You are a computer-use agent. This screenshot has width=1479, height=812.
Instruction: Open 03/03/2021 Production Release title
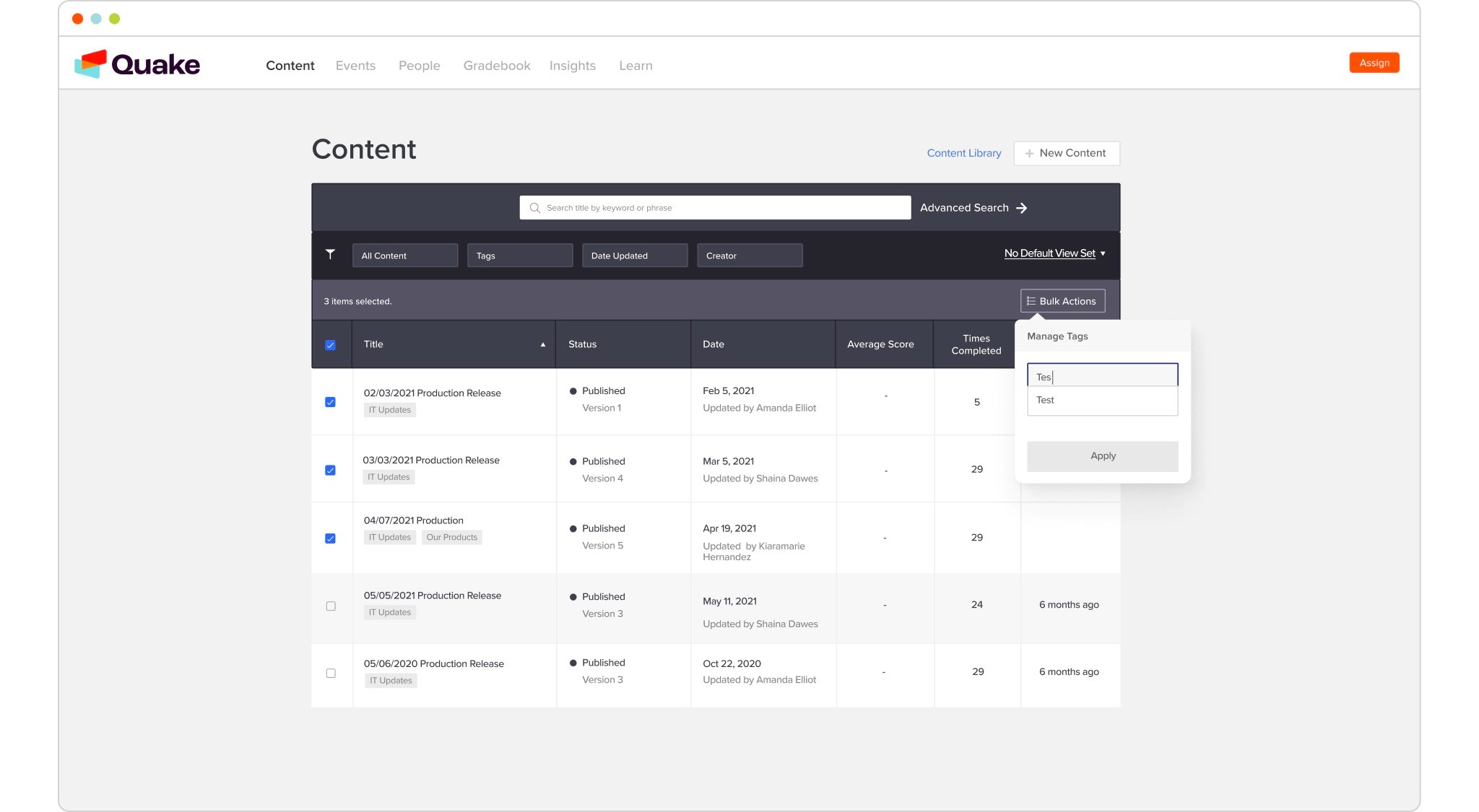pyautogui.click(x=431, y=460)
